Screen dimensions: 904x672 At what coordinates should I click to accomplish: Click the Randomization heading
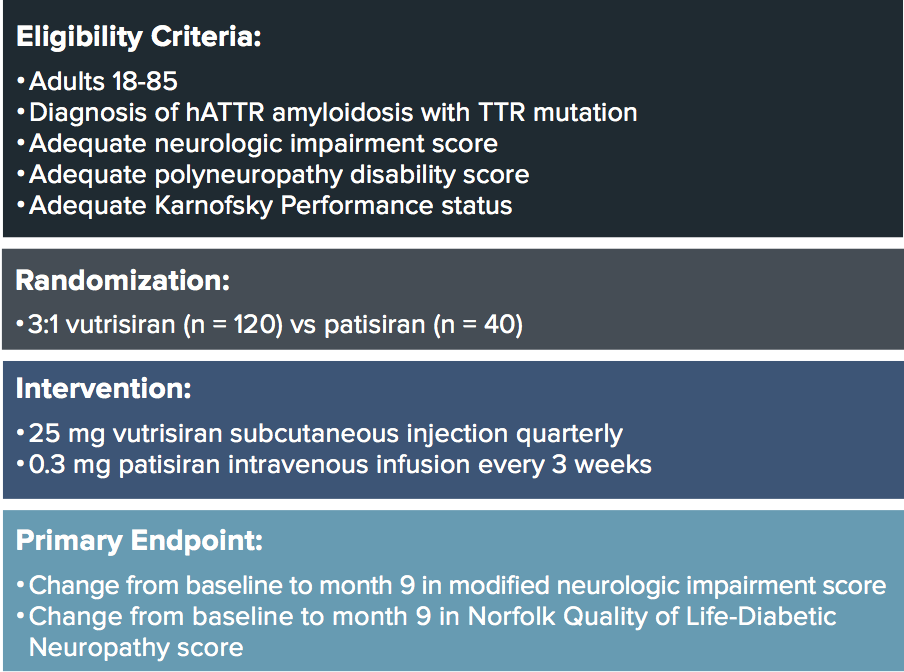click(x=123, y=281)
